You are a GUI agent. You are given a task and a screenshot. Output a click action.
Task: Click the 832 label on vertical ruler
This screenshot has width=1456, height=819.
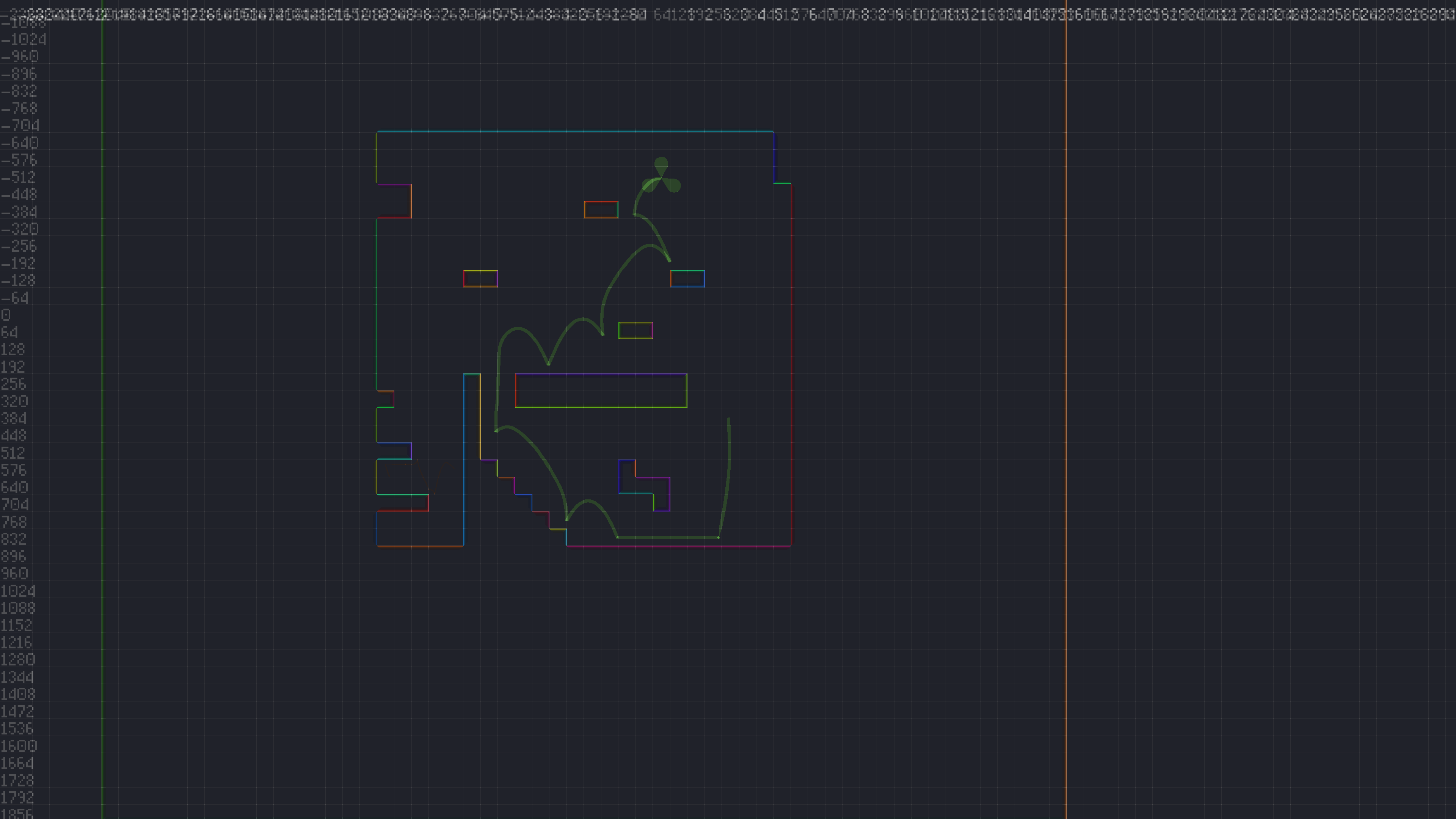(14, 539)
